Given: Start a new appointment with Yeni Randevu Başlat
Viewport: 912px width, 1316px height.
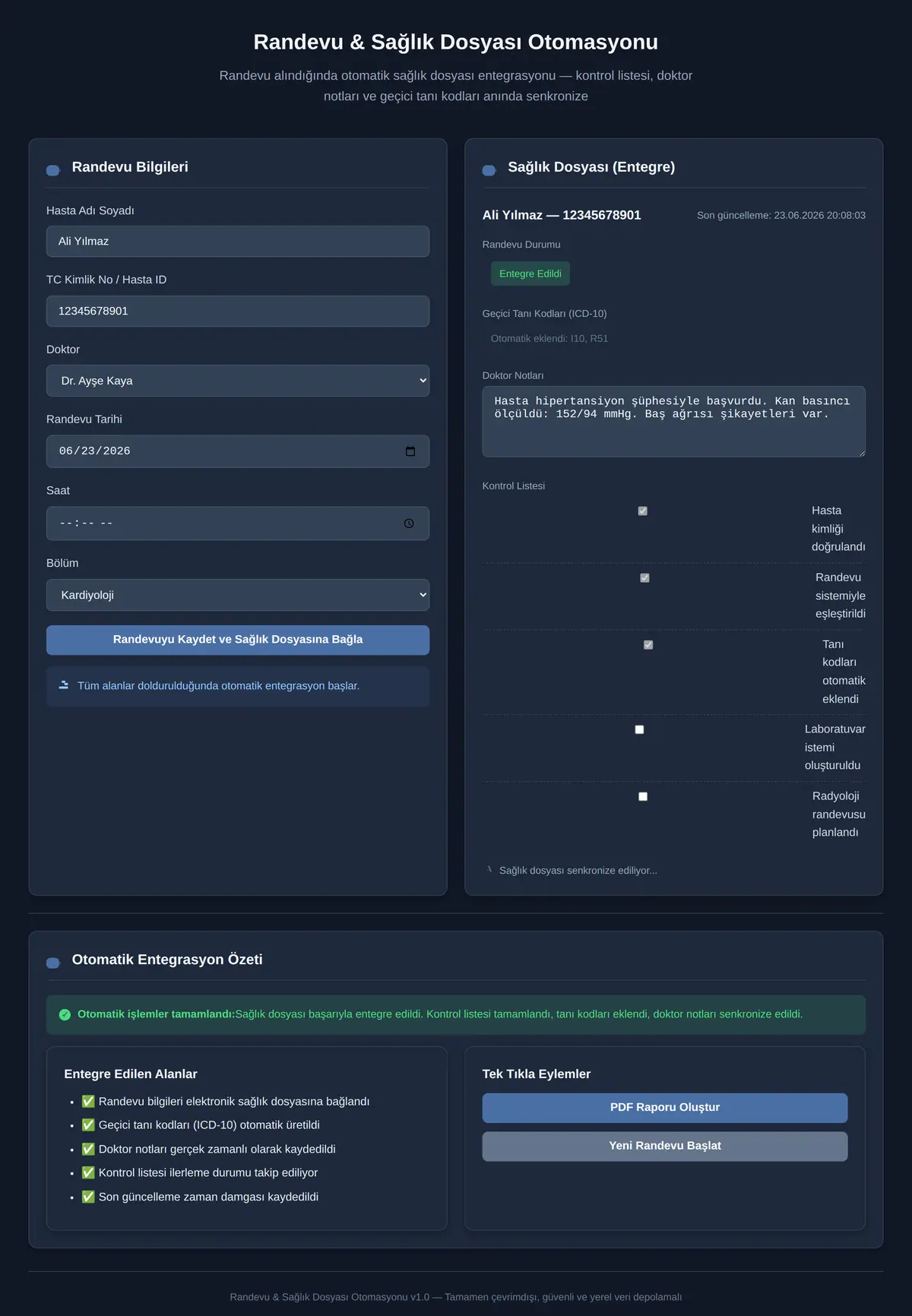Looking at the screenshot, I should pos(665,1146).
